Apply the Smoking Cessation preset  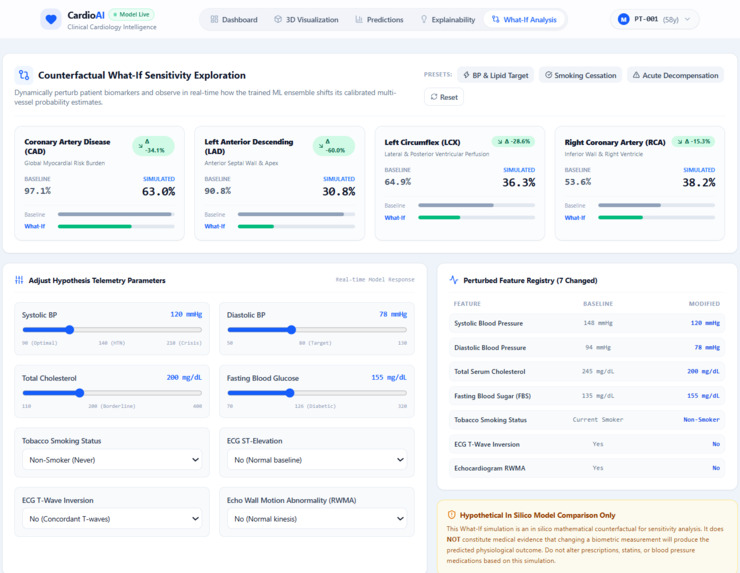click(x=580, y=75)
